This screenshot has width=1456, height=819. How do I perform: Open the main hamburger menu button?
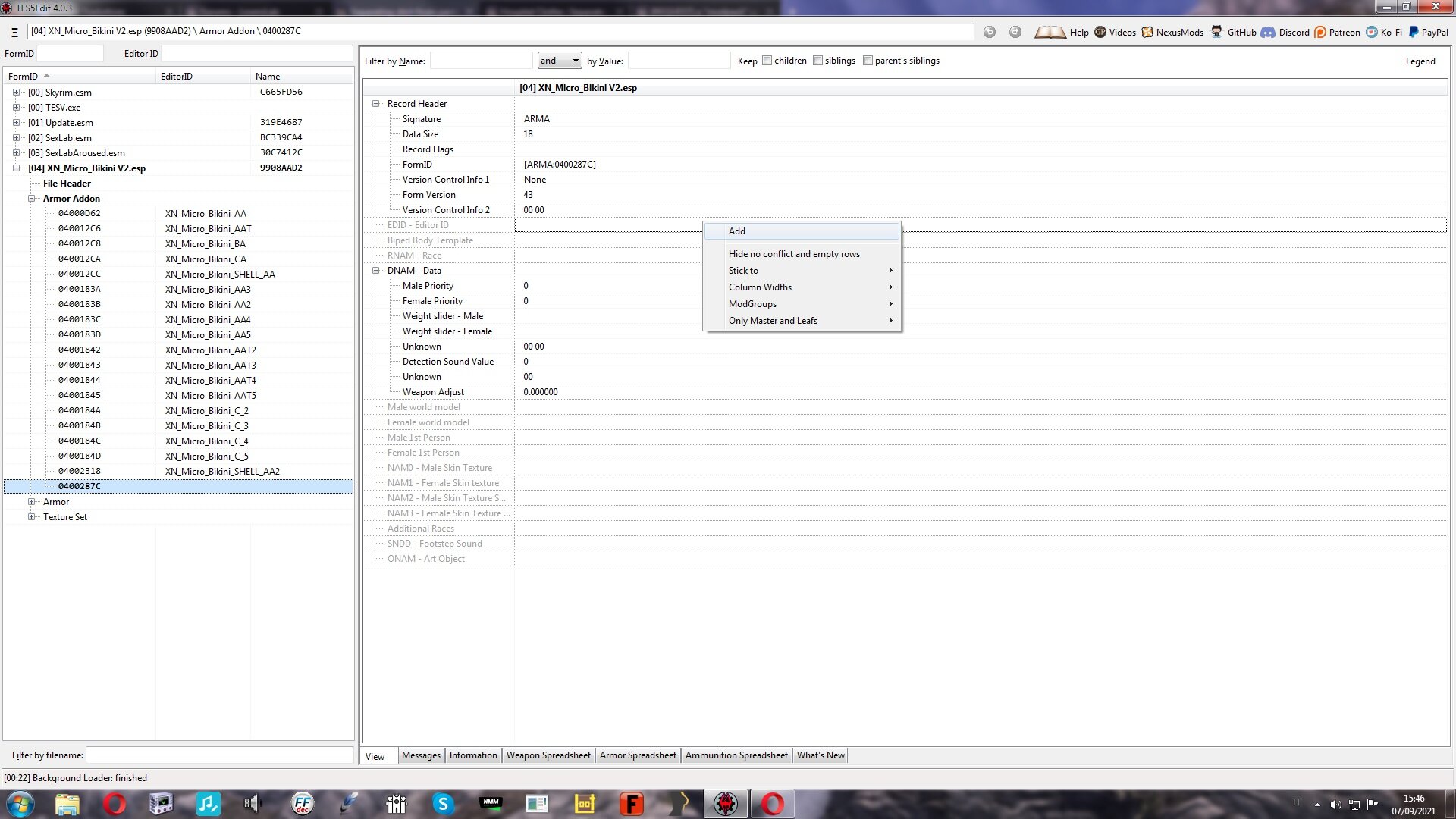coord(14,32)
